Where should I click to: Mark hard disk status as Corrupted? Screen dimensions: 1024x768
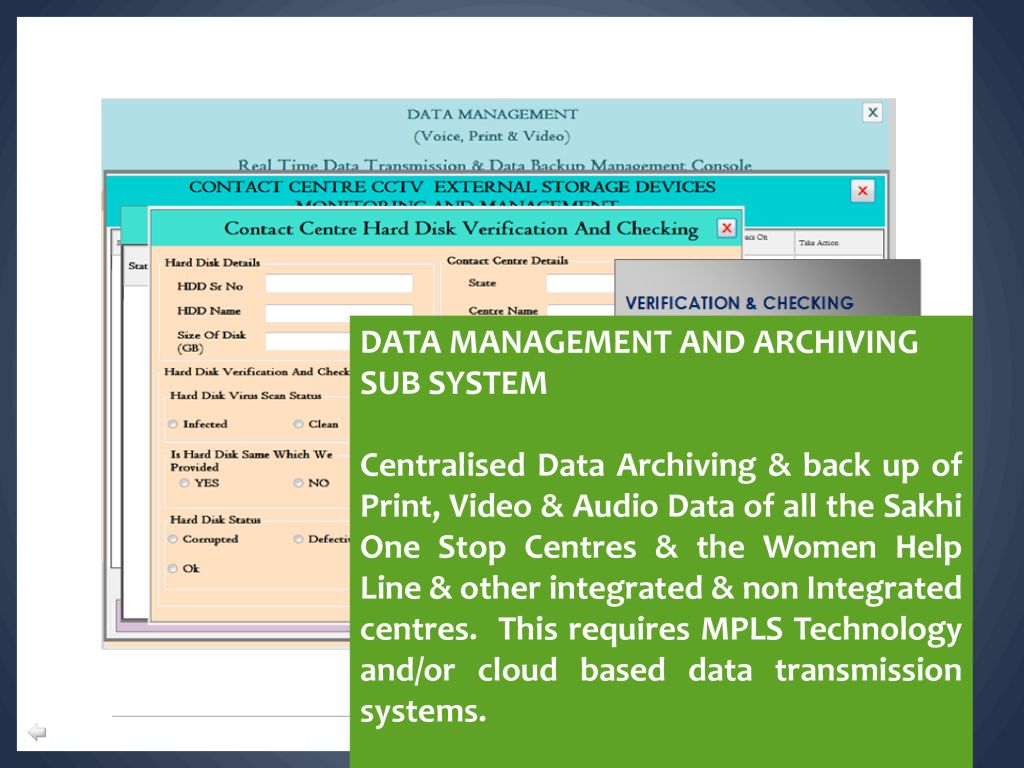tap(173, 539)
